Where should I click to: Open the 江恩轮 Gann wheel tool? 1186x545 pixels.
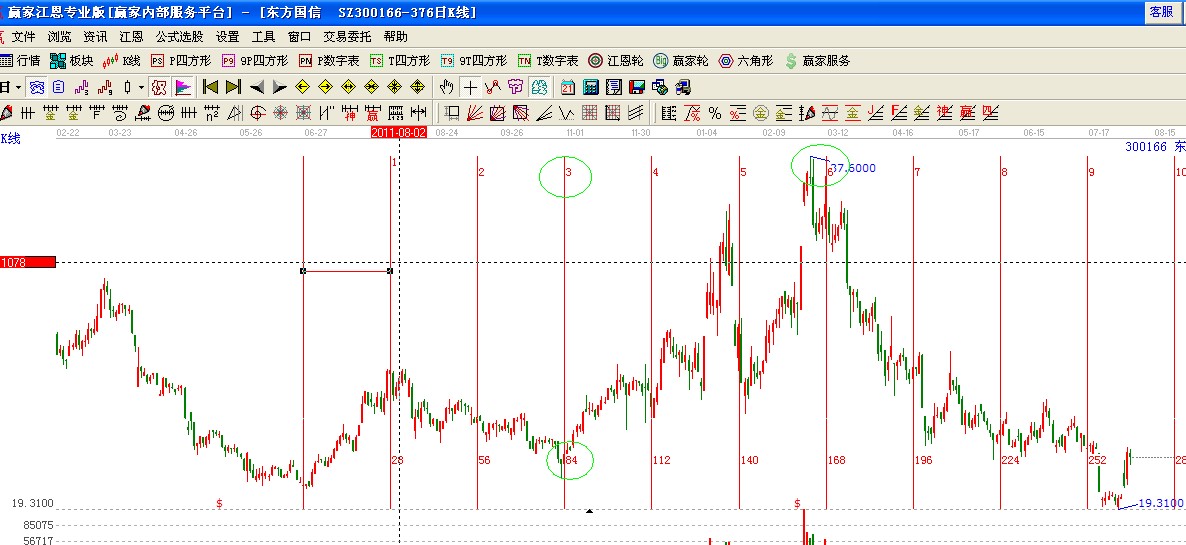pyautogui.click(x=616, y=61)
